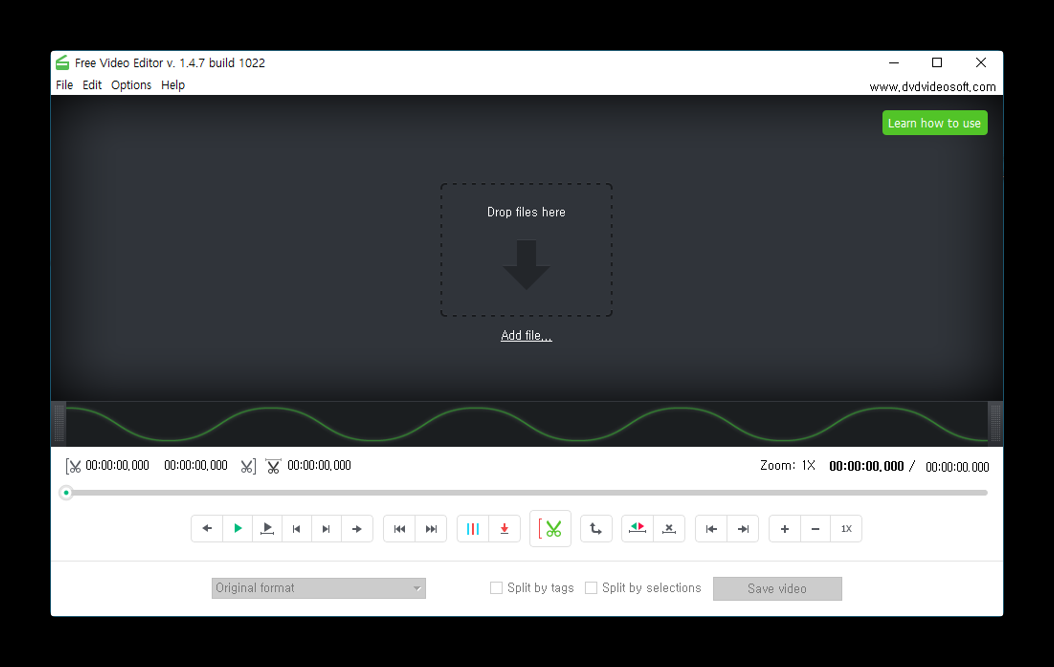Start playback with the green play button
1054x667 pixels.
pyautogui.click(x=237, y=528)
